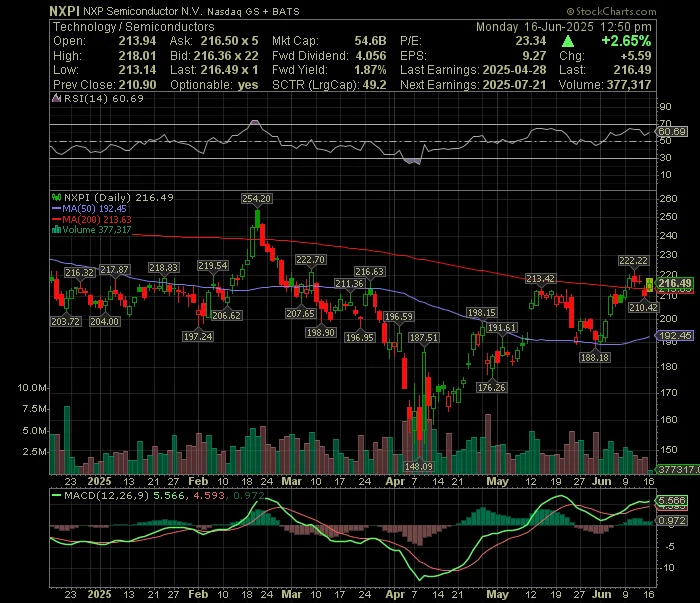700x603 pixels.
Task: Click the 219.54 price label in February
Action: (213, 266)
